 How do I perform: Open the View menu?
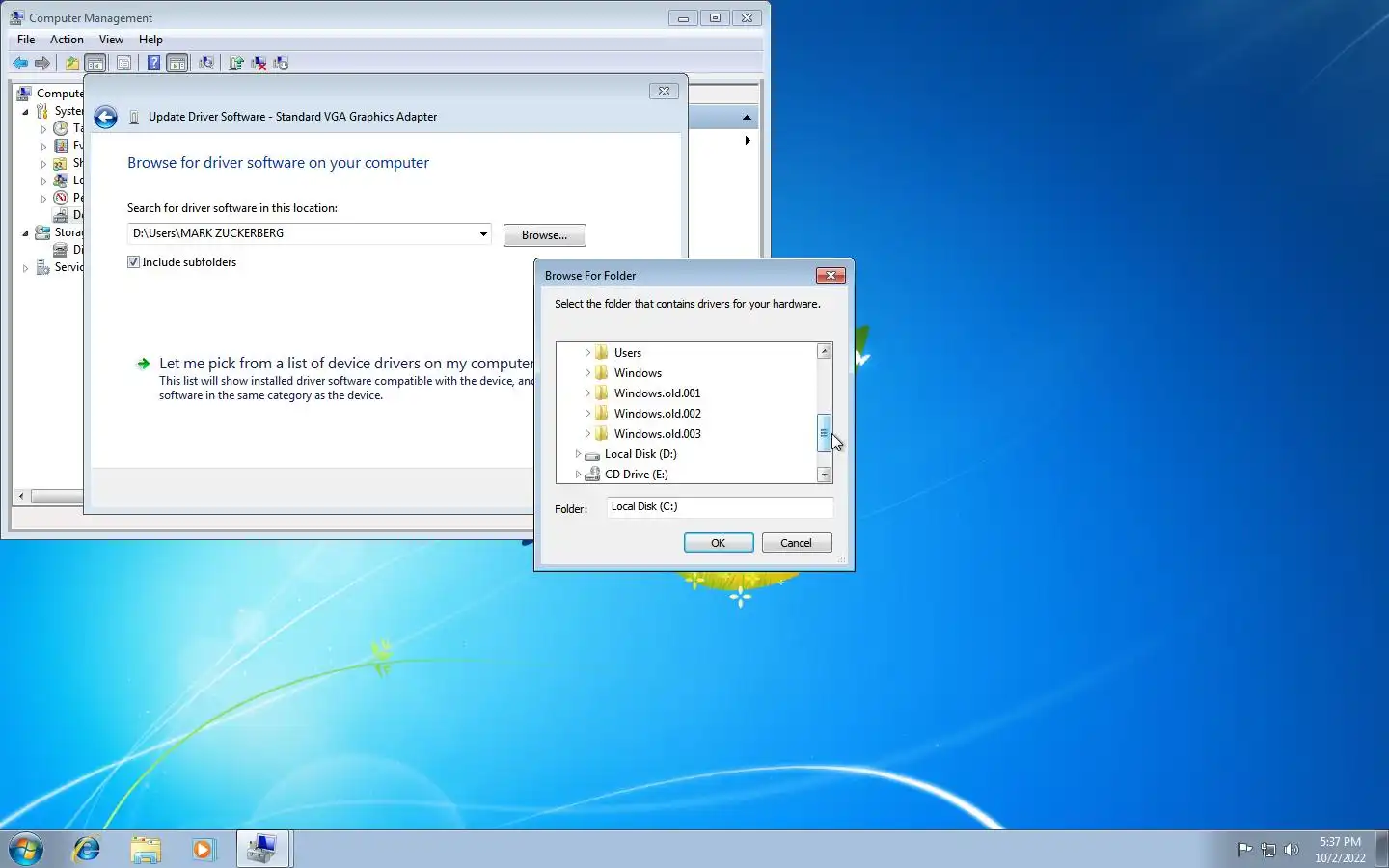click(111, 40)
